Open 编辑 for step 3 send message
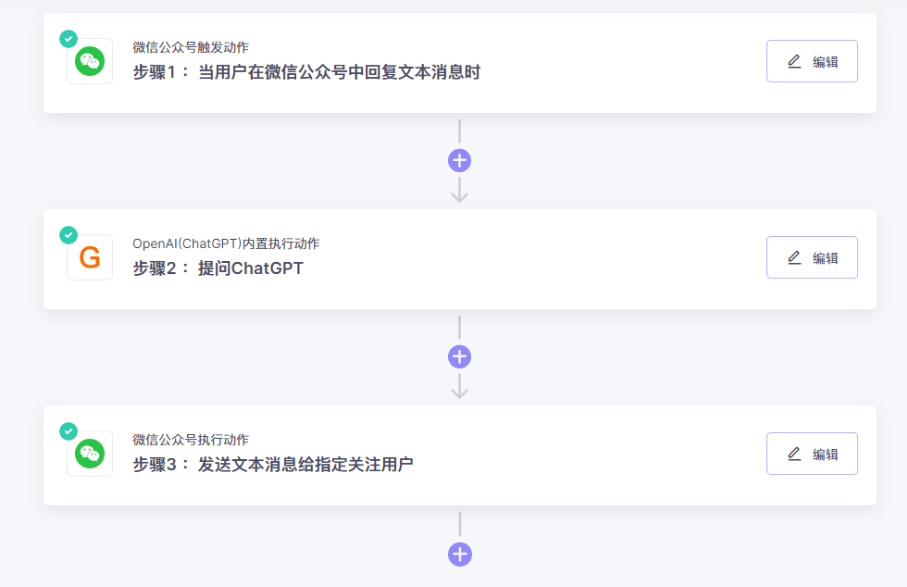Viewport: 907px width, 587px height. 811,453
